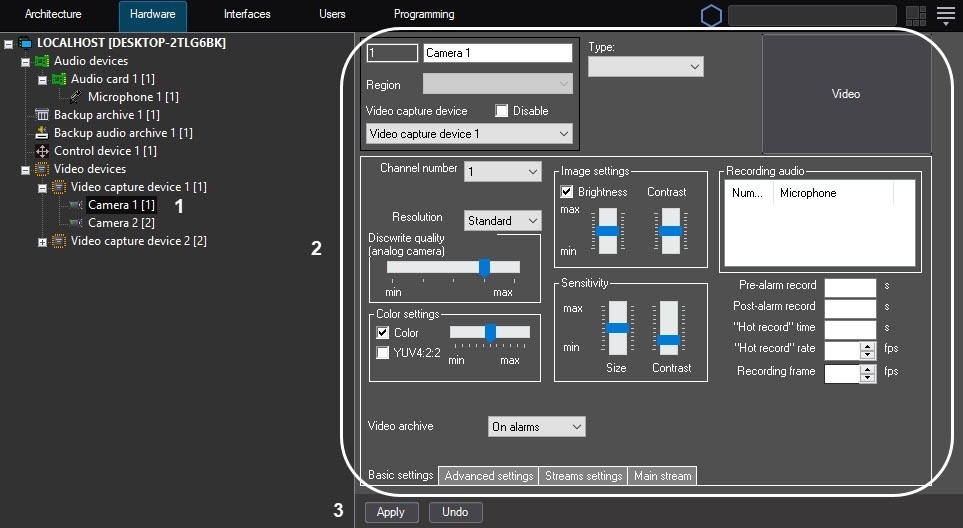Click the Undo button

(x=455, y=512)
